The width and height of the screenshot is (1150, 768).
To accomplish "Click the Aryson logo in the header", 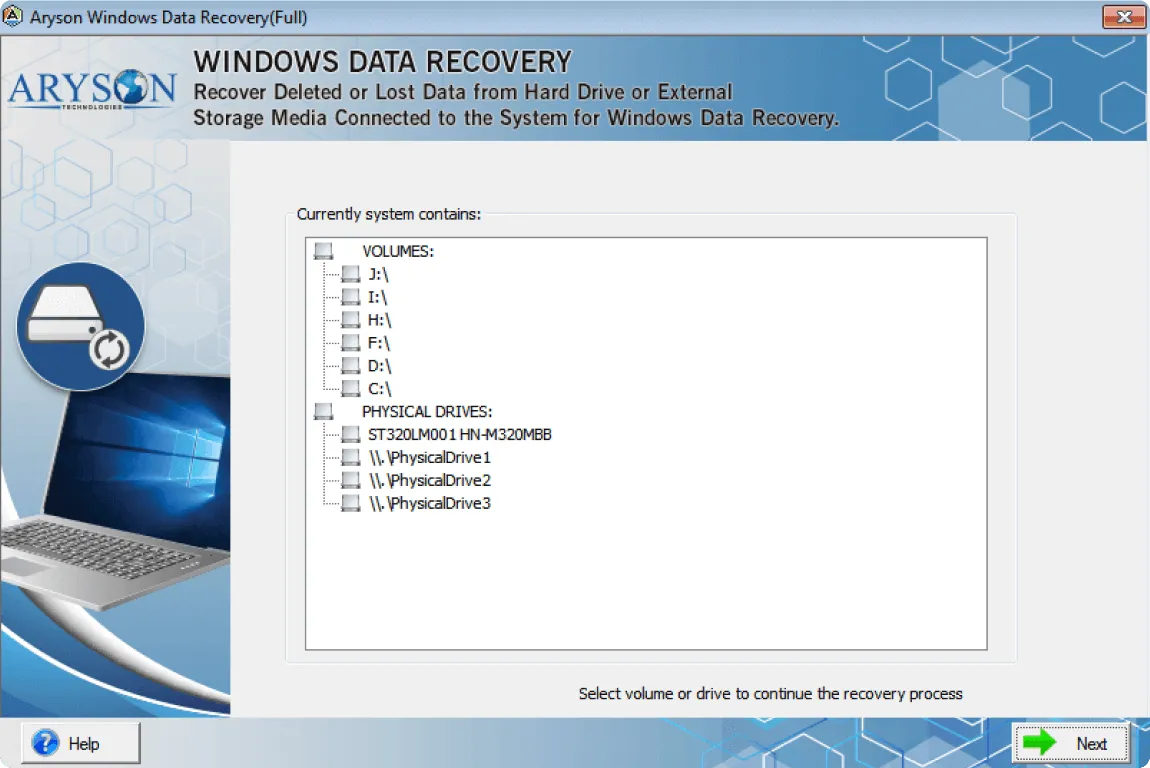I will pyautogui.click(x=90, y=90).
